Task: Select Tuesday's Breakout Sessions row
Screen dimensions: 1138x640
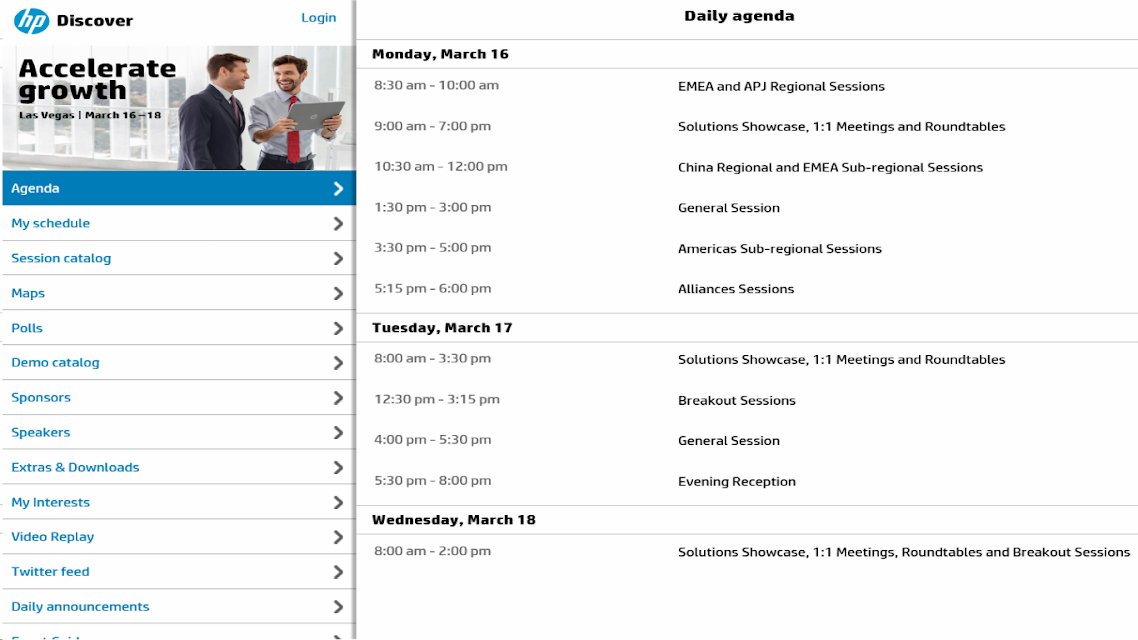Action: coord(748,400)
